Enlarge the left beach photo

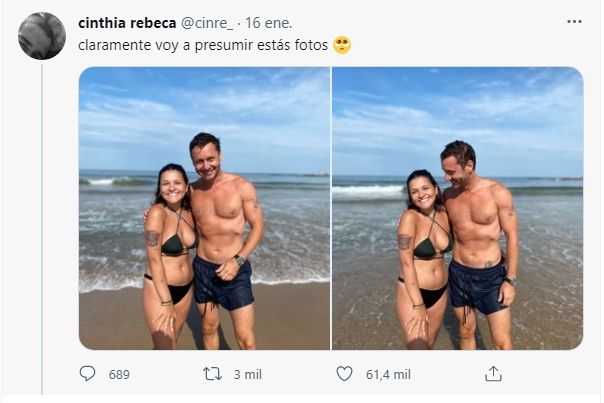204,208
